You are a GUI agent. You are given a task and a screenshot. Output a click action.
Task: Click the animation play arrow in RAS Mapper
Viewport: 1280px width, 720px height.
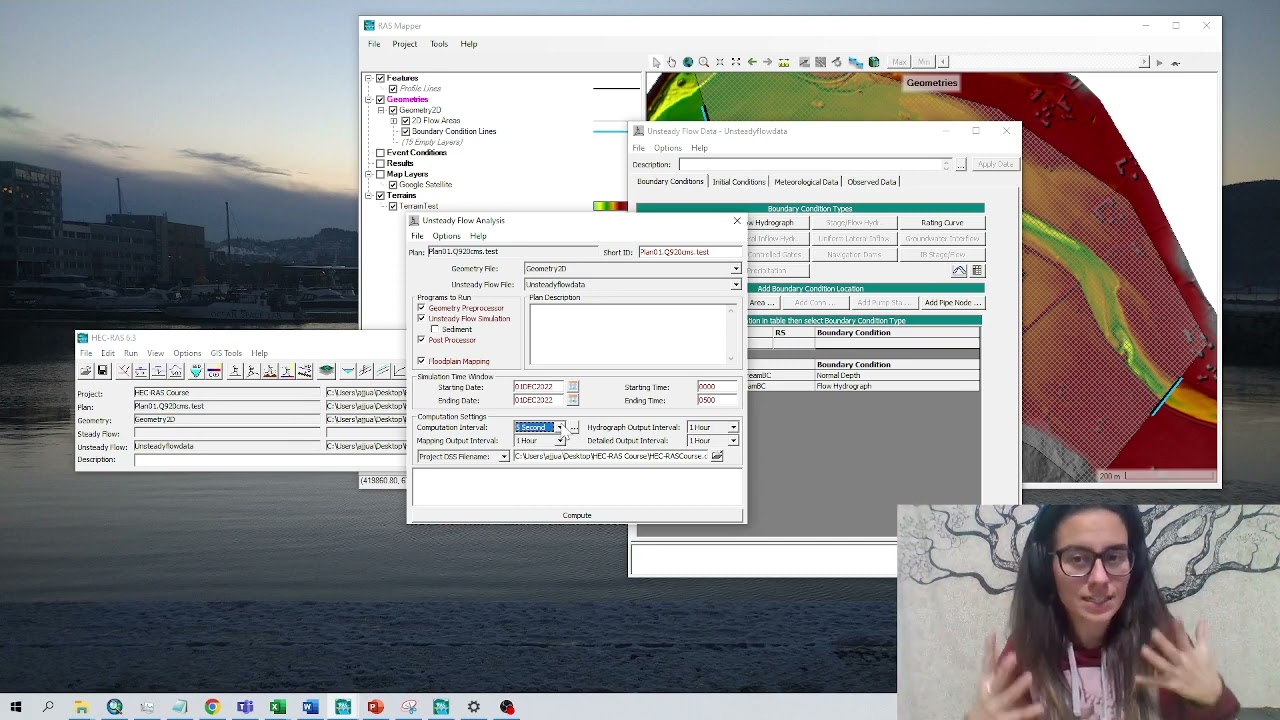click(x=1159, y=63)
